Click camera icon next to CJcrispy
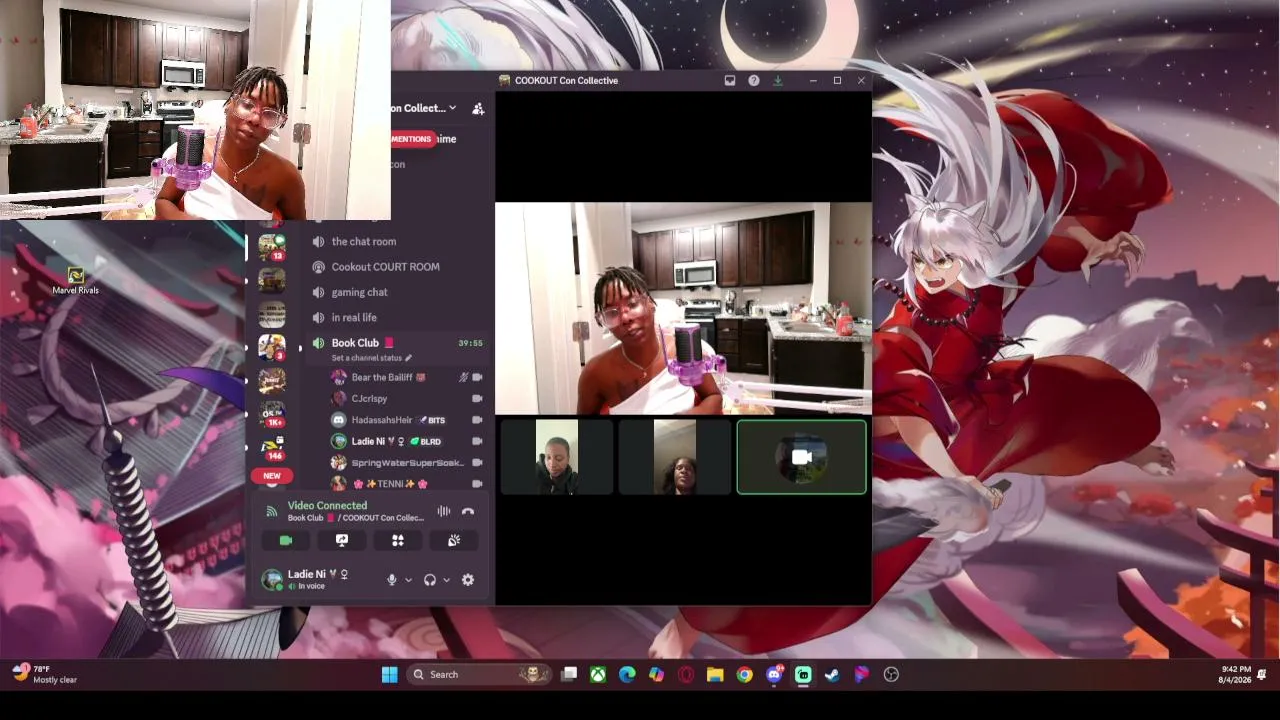This screenshot has width=1280, height=720. coord(477,398)
